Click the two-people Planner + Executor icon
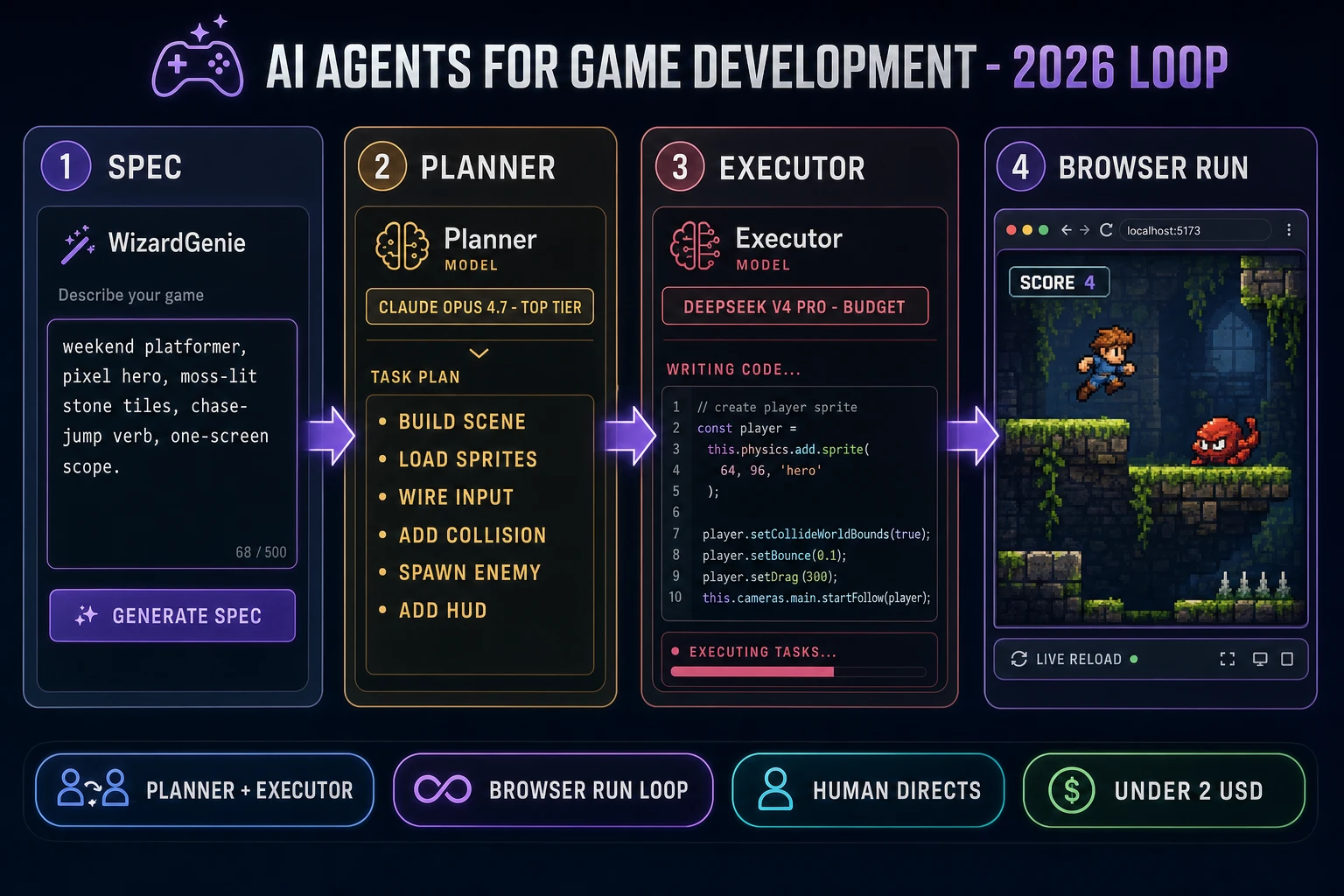This screenshot has height=896, width=1344. pyautogui.click(x=93, y=788)
